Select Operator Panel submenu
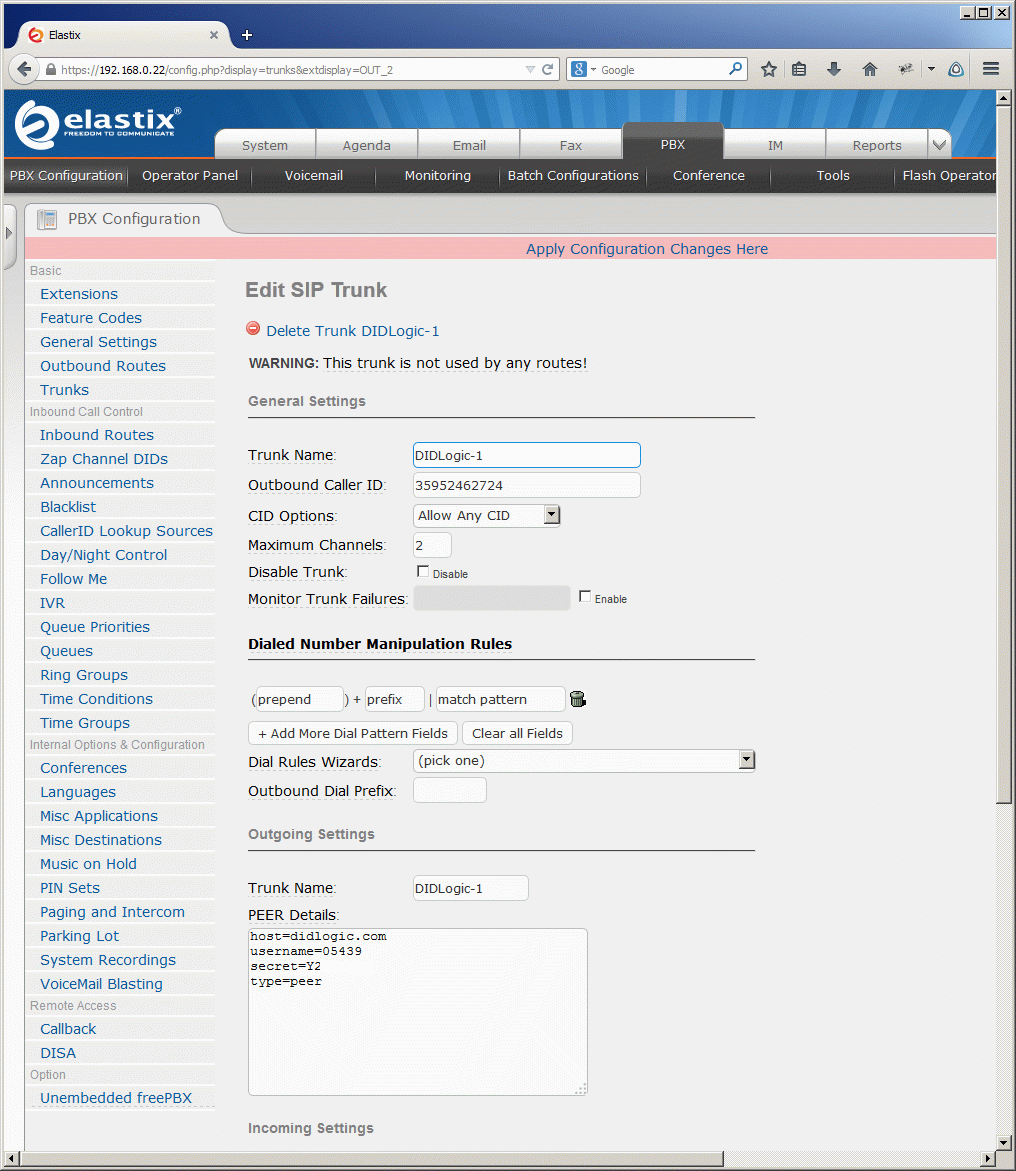Viewport: 1016px width, 1171px height. pos(190,176)
